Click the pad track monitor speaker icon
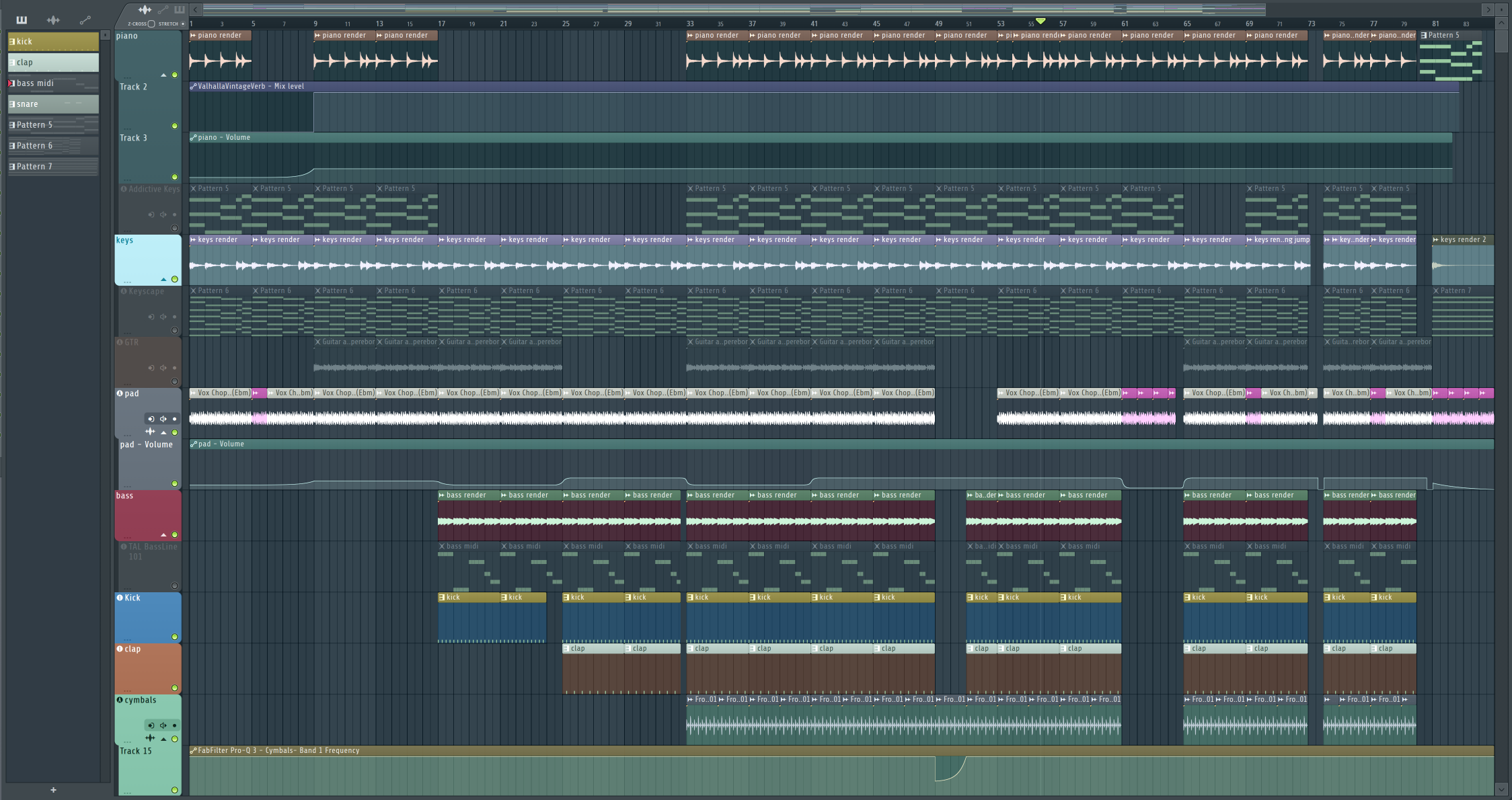Image resolution: width=1512 pixels, height=800 pixels. click(x=163, y=419)
